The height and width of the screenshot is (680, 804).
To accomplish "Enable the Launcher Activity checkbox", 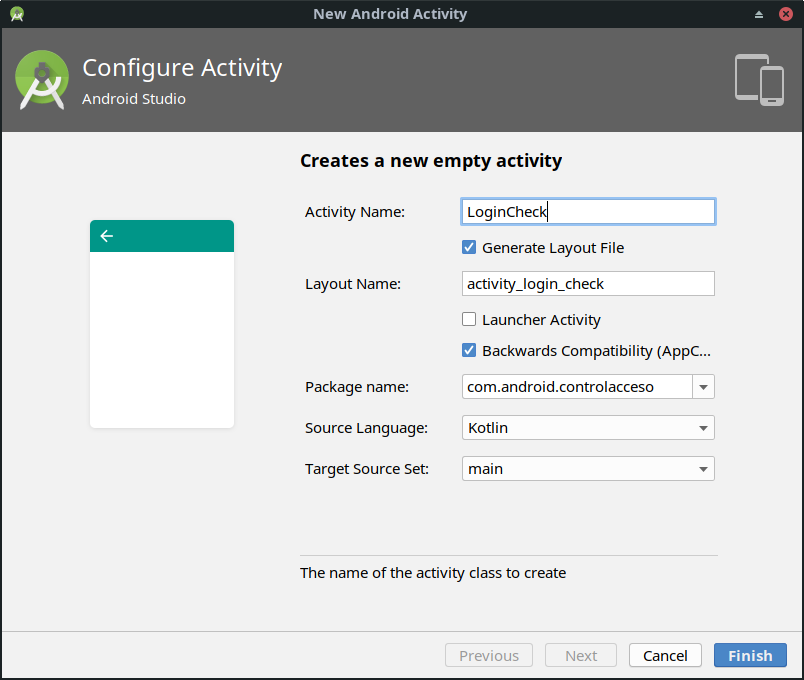I will point(469,320).
